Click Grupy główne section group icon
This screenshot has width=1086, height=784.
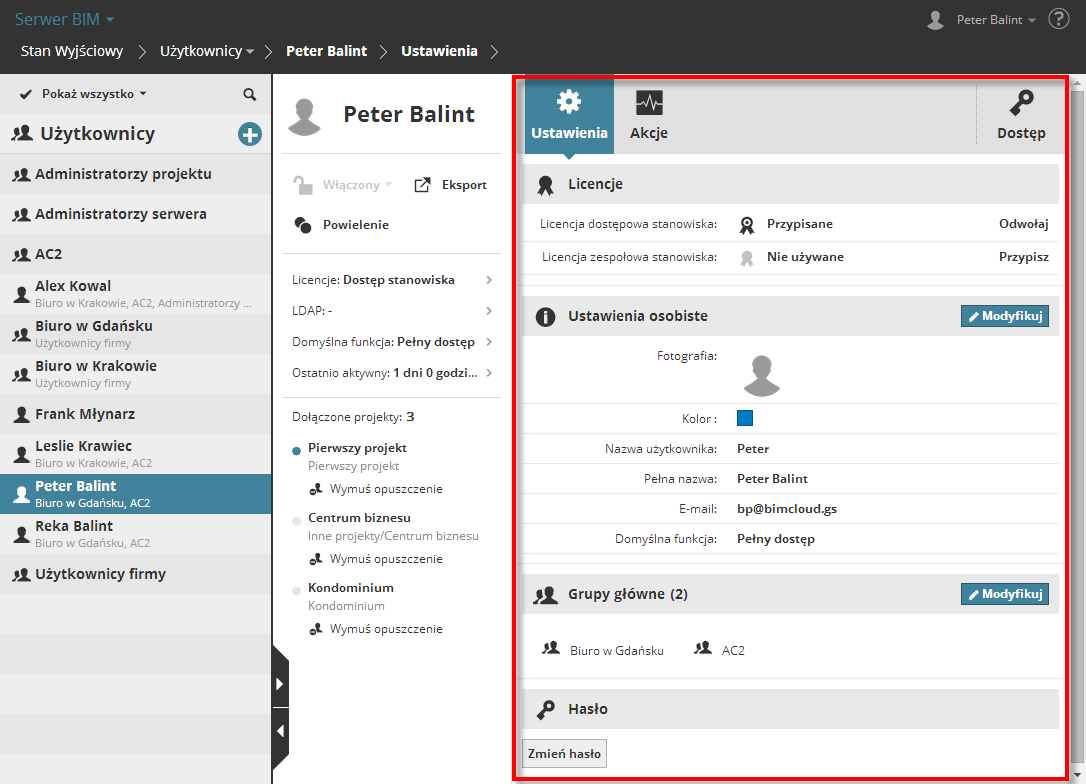pyautogui.click(x=545, y=595)
